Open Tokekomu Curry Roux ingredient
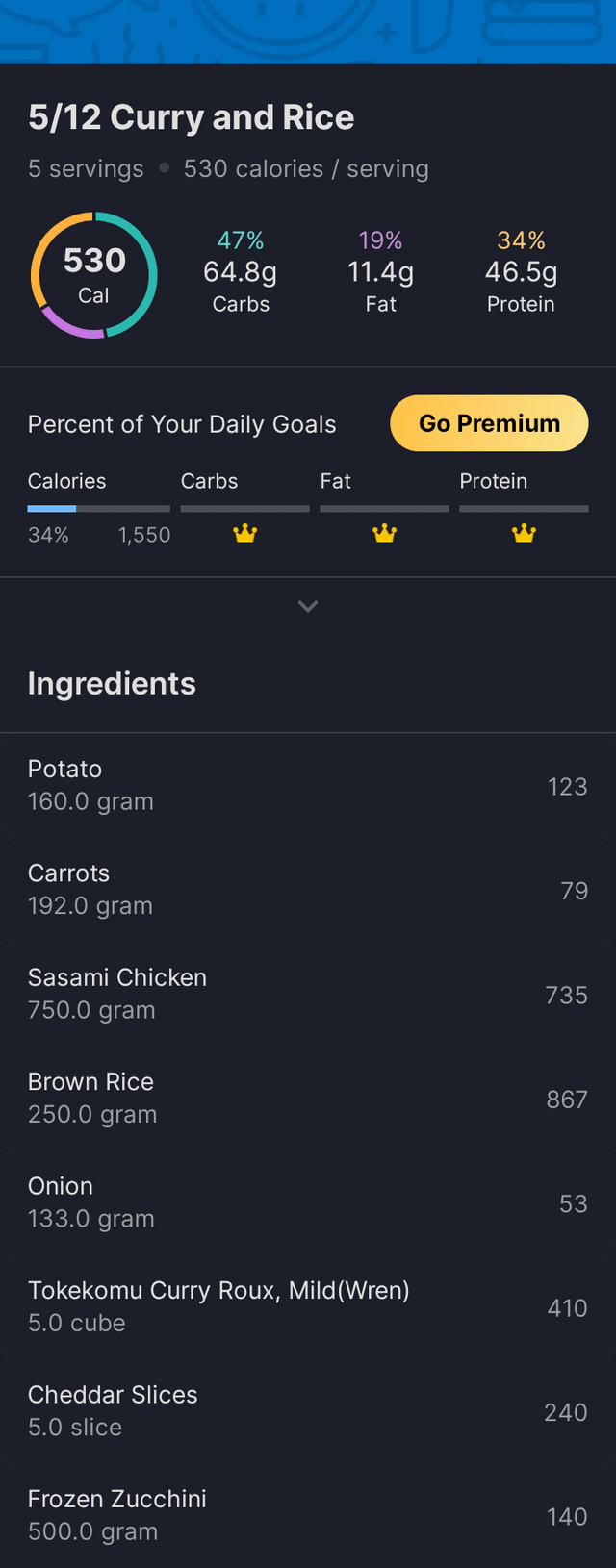Image resolution: width=616 pixels, height=1568 pixels. [x=308, y=1306]
